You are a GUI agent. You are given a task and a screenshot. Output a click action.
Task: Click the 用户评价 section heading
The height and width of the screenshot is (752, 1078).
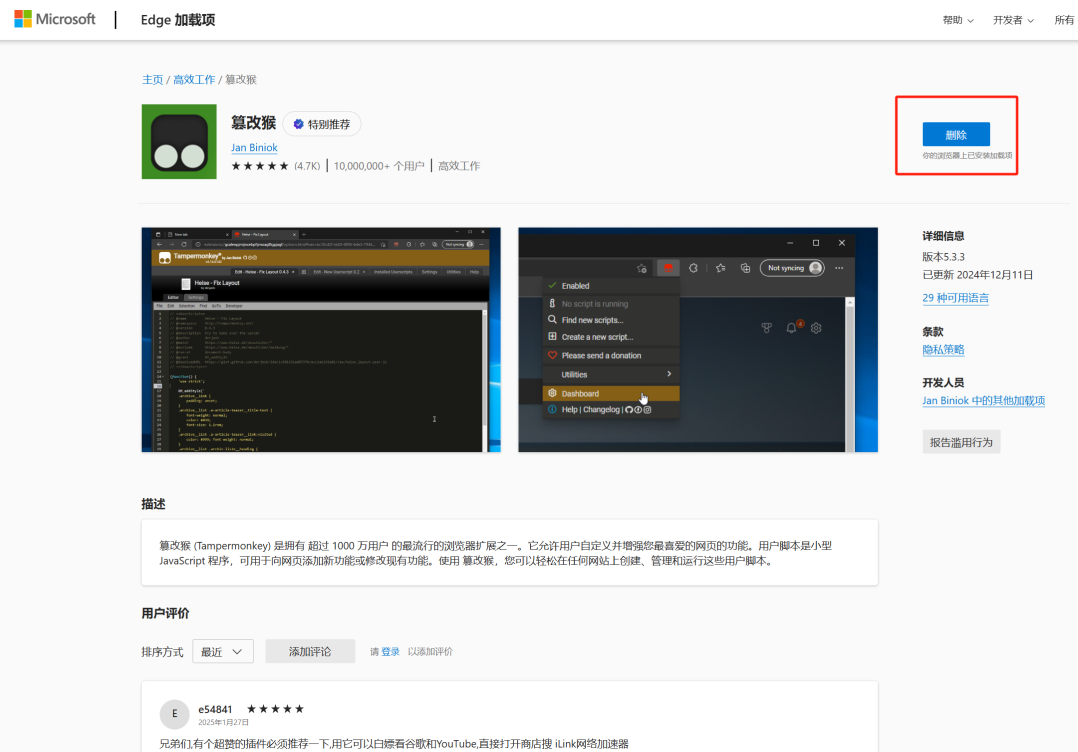(x=165, y=613)
